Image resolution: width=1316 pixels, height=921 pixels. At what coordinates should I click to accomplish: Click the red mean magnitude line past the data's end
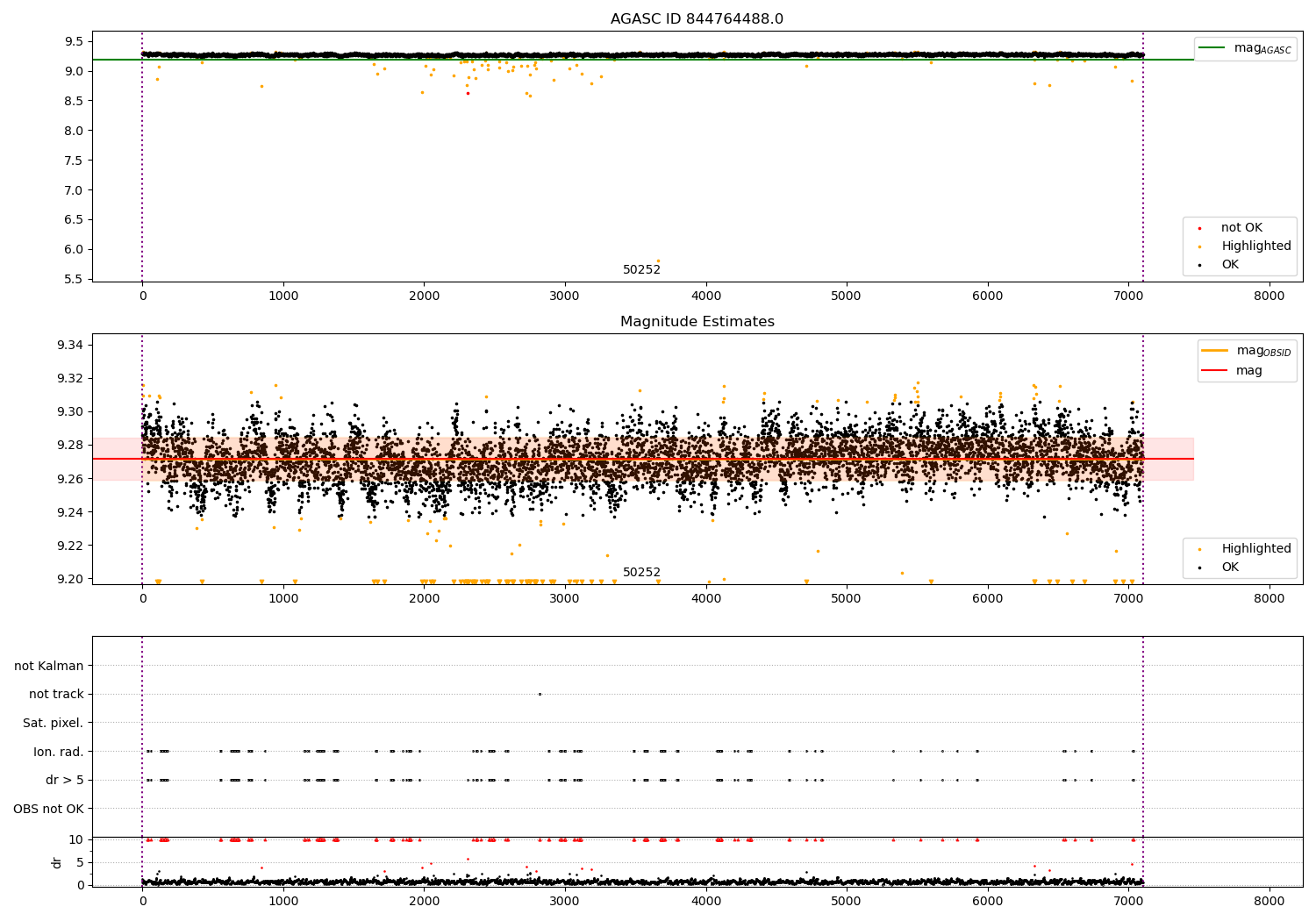1169,459
